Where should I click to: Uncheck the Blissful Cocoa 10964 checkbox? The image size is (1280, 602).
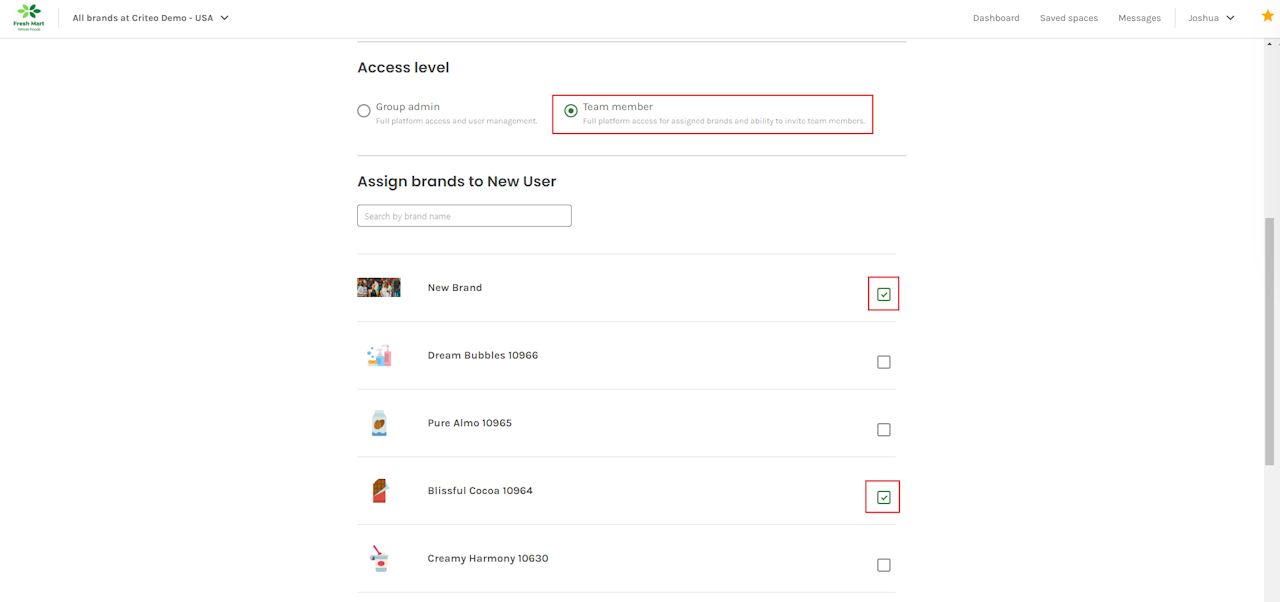(884, 497)
